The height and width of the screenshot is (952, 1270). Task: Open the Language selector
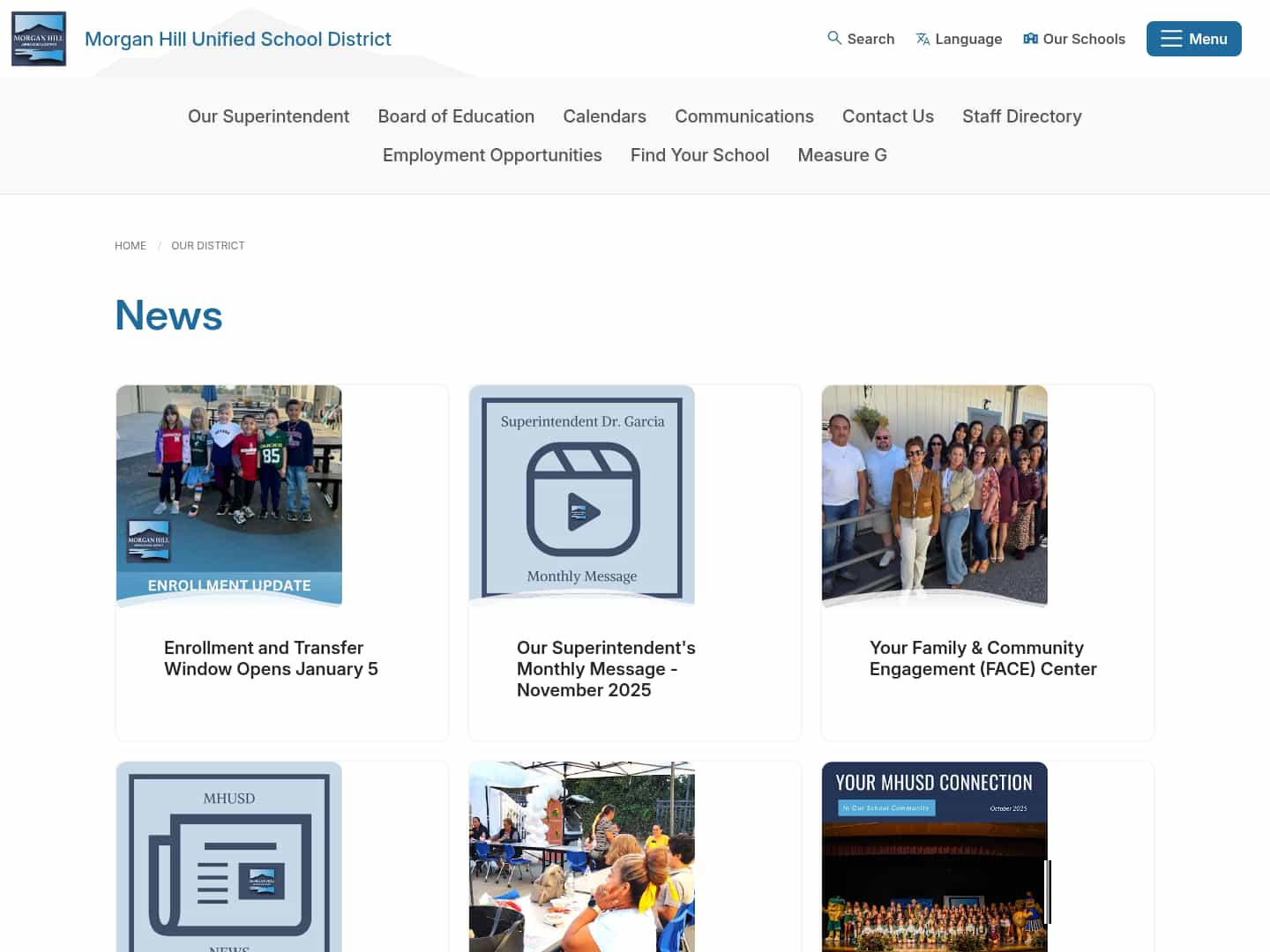point(959,39)
